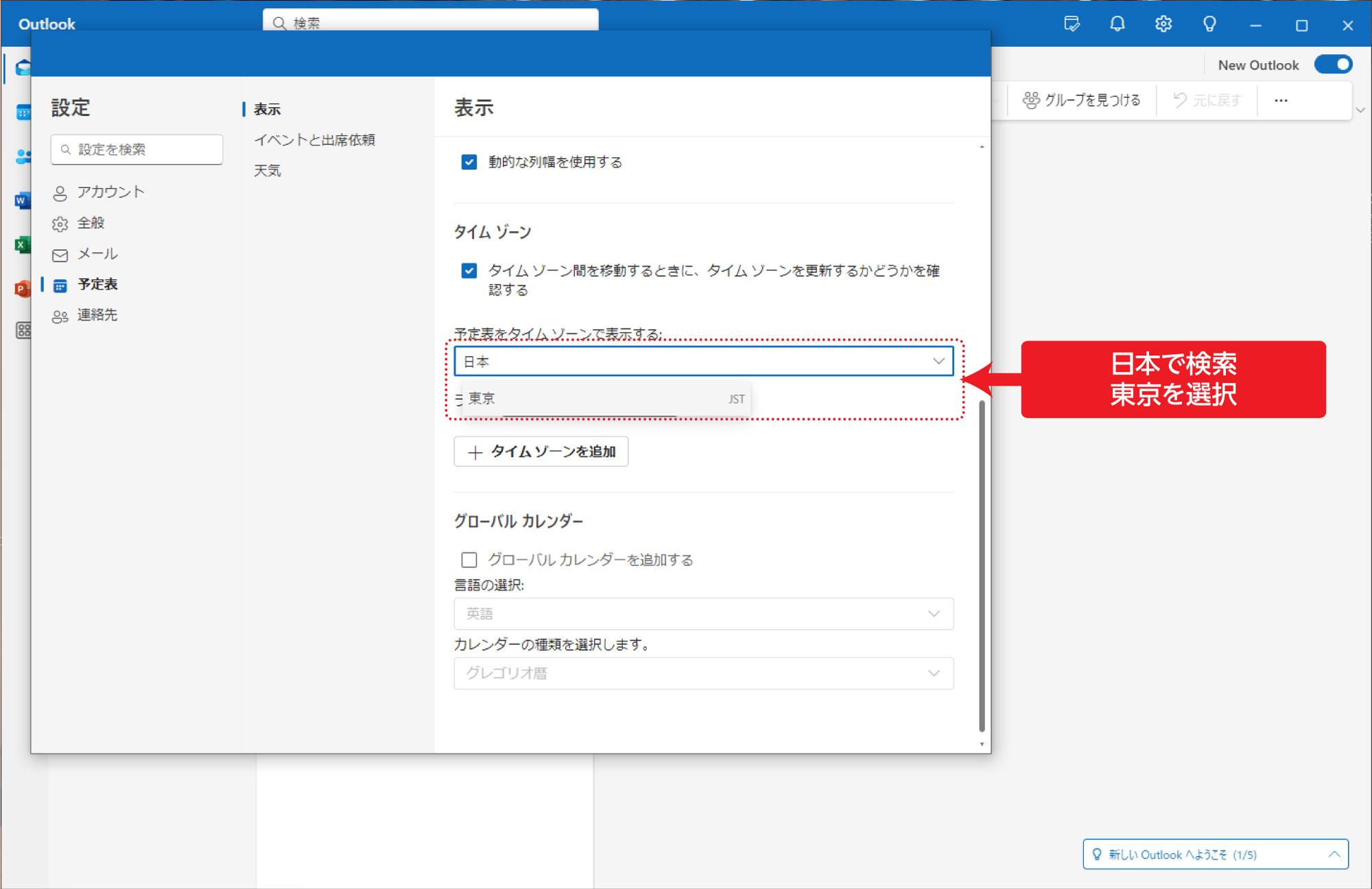Open the My Day pane
1372x889 pixels.
click(x=1072, y=24)
